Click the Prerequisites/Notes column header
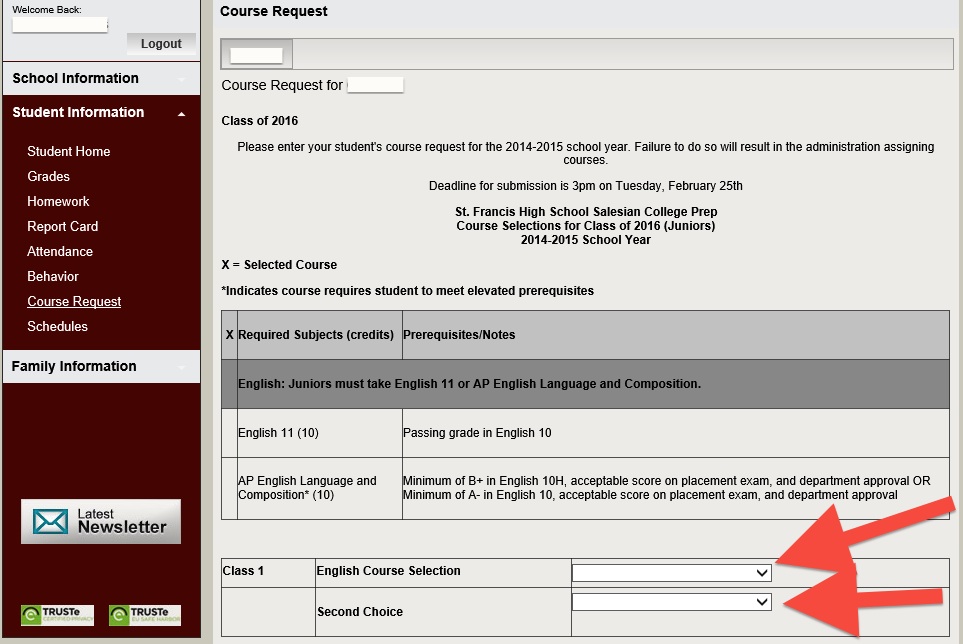Screen dimensions: 963x644 pyautogui.click(x=676, y=335)
